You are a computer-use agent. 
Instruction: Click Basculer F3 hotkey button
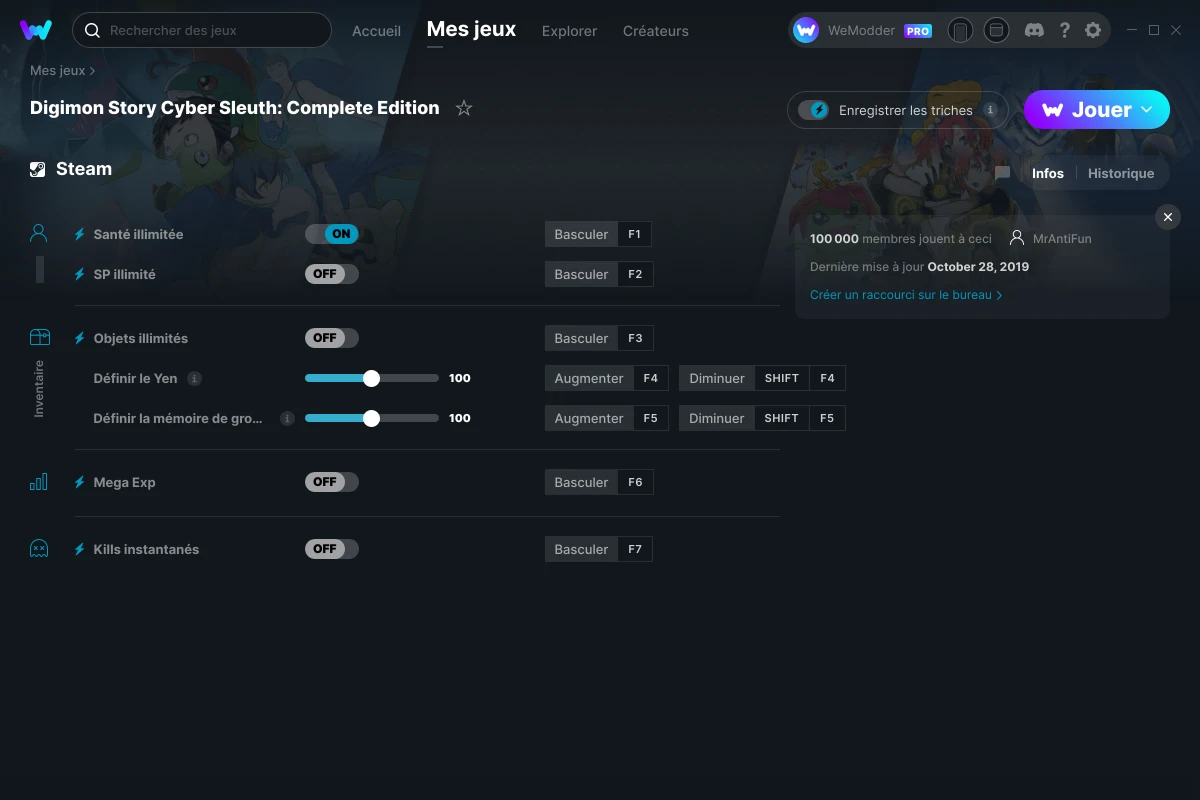tap(599, 338)
